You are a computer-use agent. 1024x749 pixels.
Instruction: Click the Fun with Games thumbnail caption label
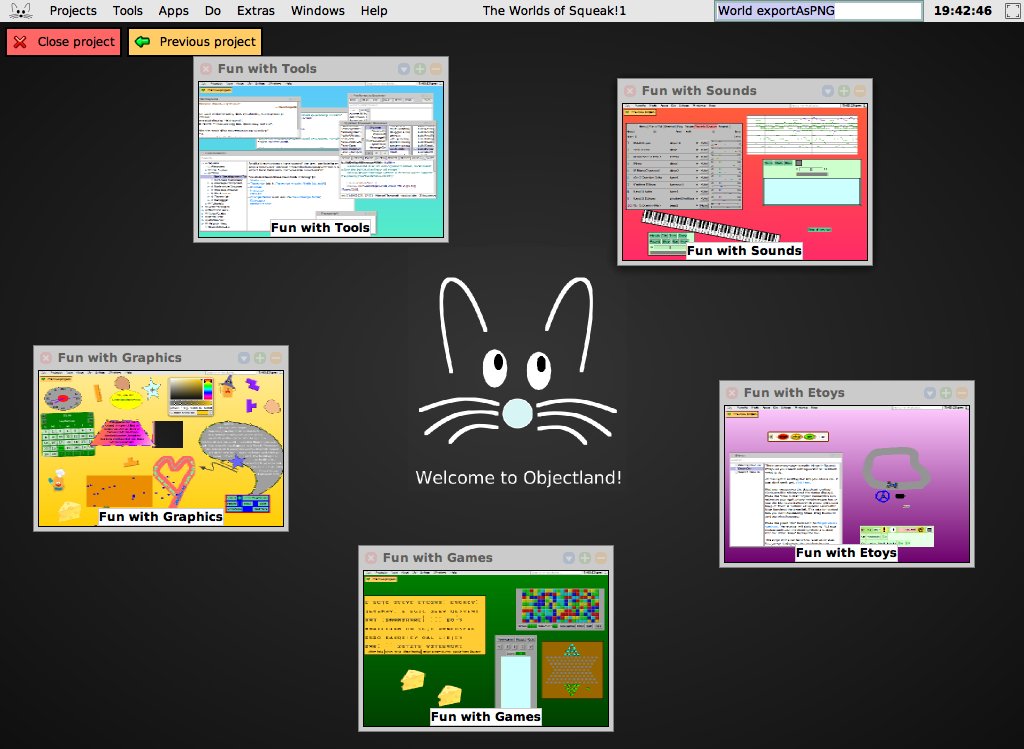pyautogui.click(x=486, y=717)
